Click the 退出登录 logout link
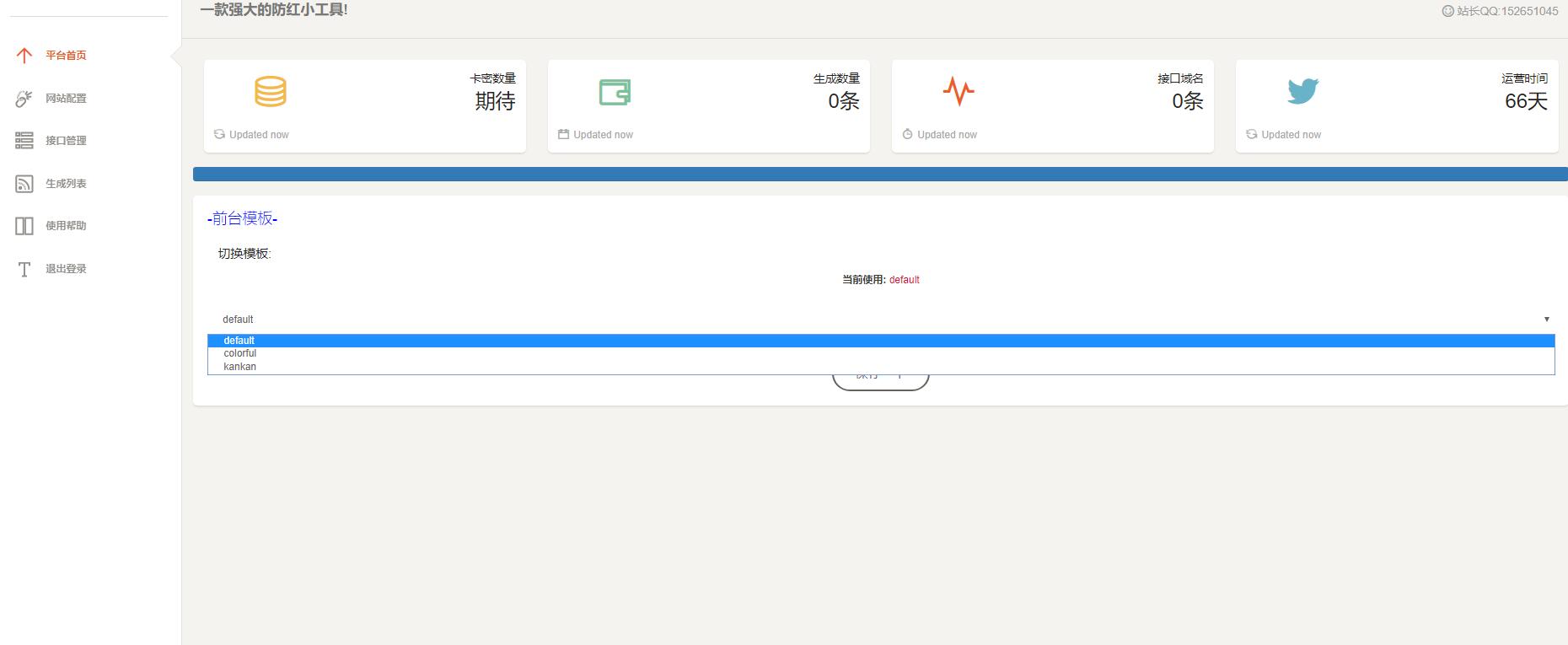Image resolution: width=1568 pixels, height=645 pixels. point(66,269)
